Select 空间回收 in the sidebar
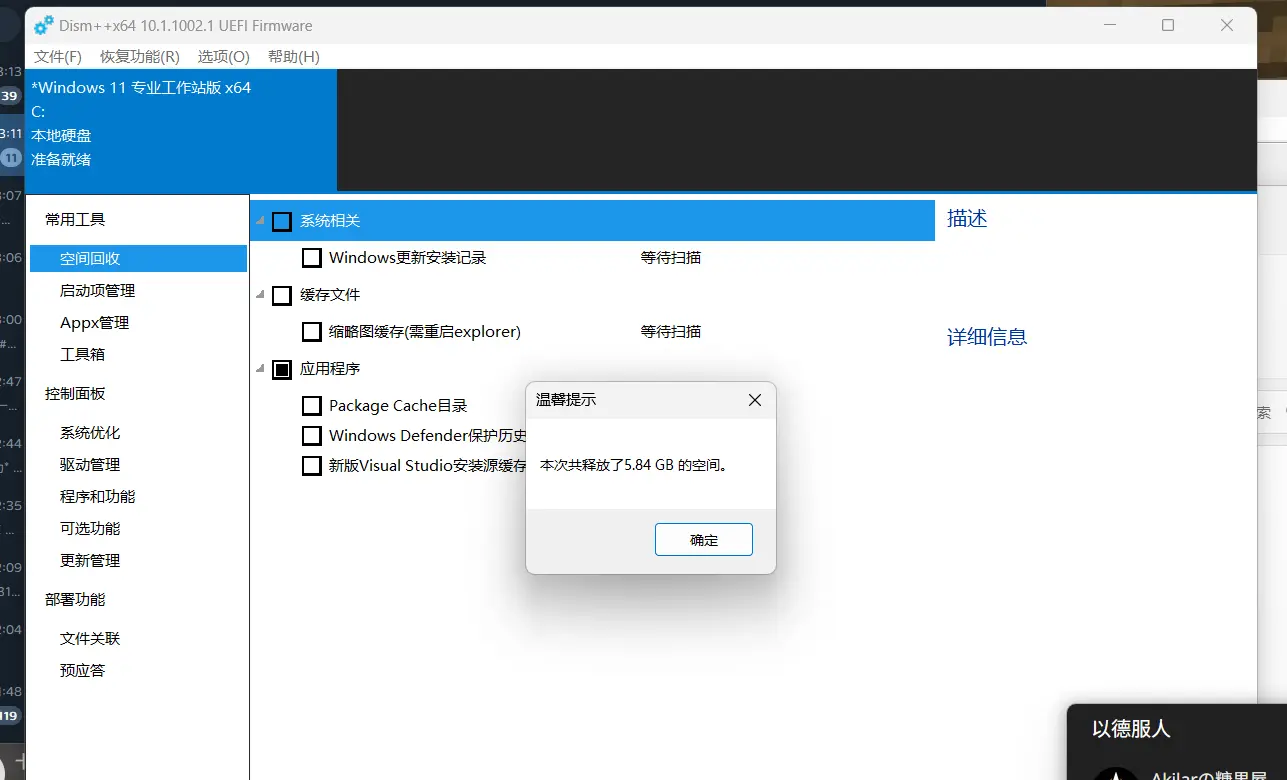 (x=138, y=258)
